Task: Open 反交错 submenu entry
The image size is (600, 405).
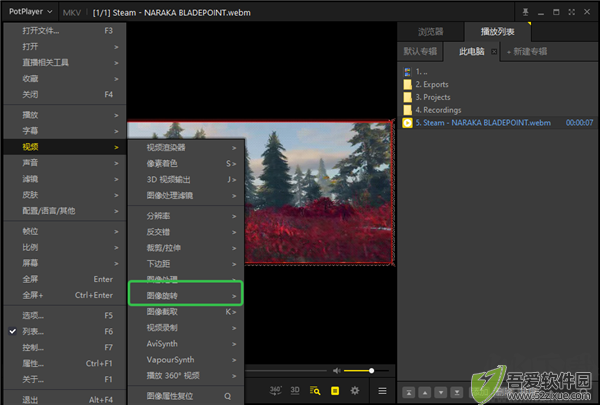Action: tap(186, 232)
